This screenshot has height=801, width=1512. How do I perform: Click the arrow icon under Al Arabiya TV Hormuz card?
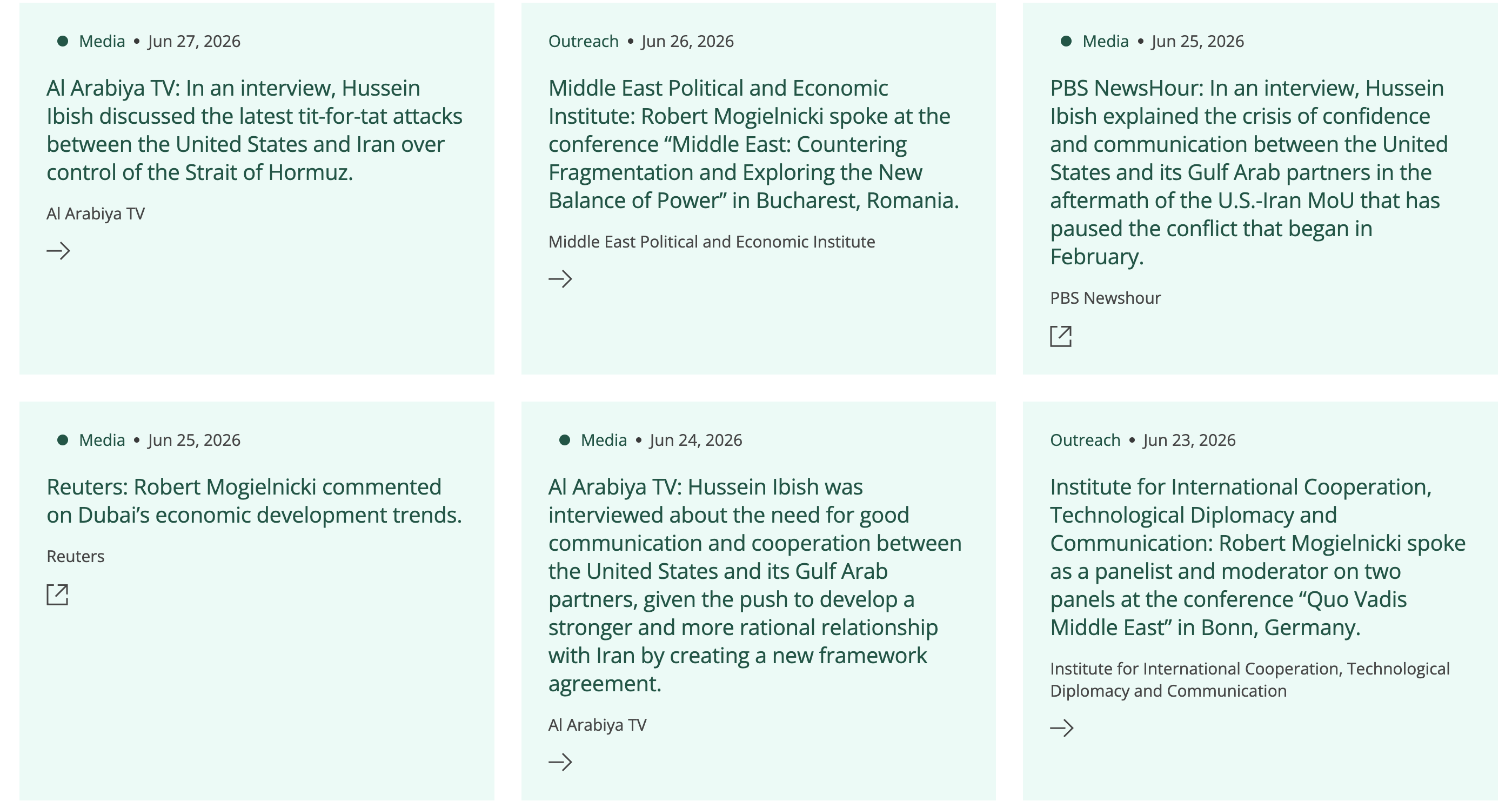tap(58, 251)
